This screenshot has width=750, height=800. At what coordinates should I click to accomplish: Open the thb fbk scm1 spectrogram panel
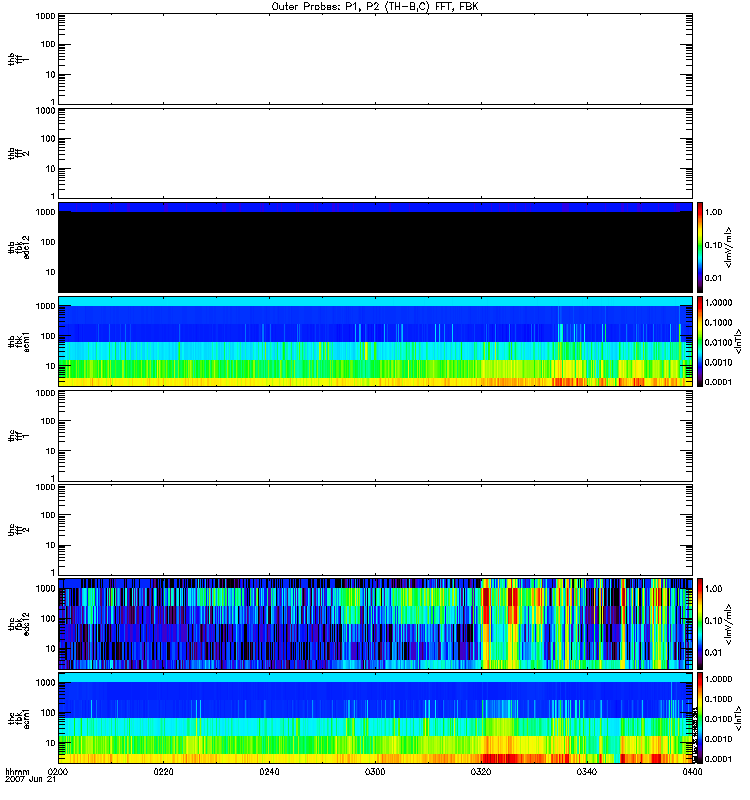375,341
